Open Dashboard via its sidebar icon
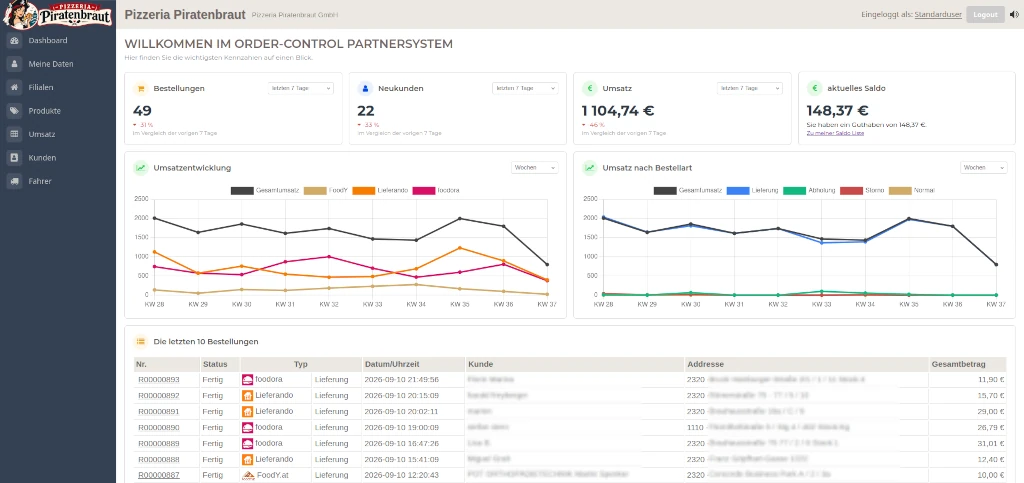This screenshot has width=1024, height=483. click(x=14, y=40)
